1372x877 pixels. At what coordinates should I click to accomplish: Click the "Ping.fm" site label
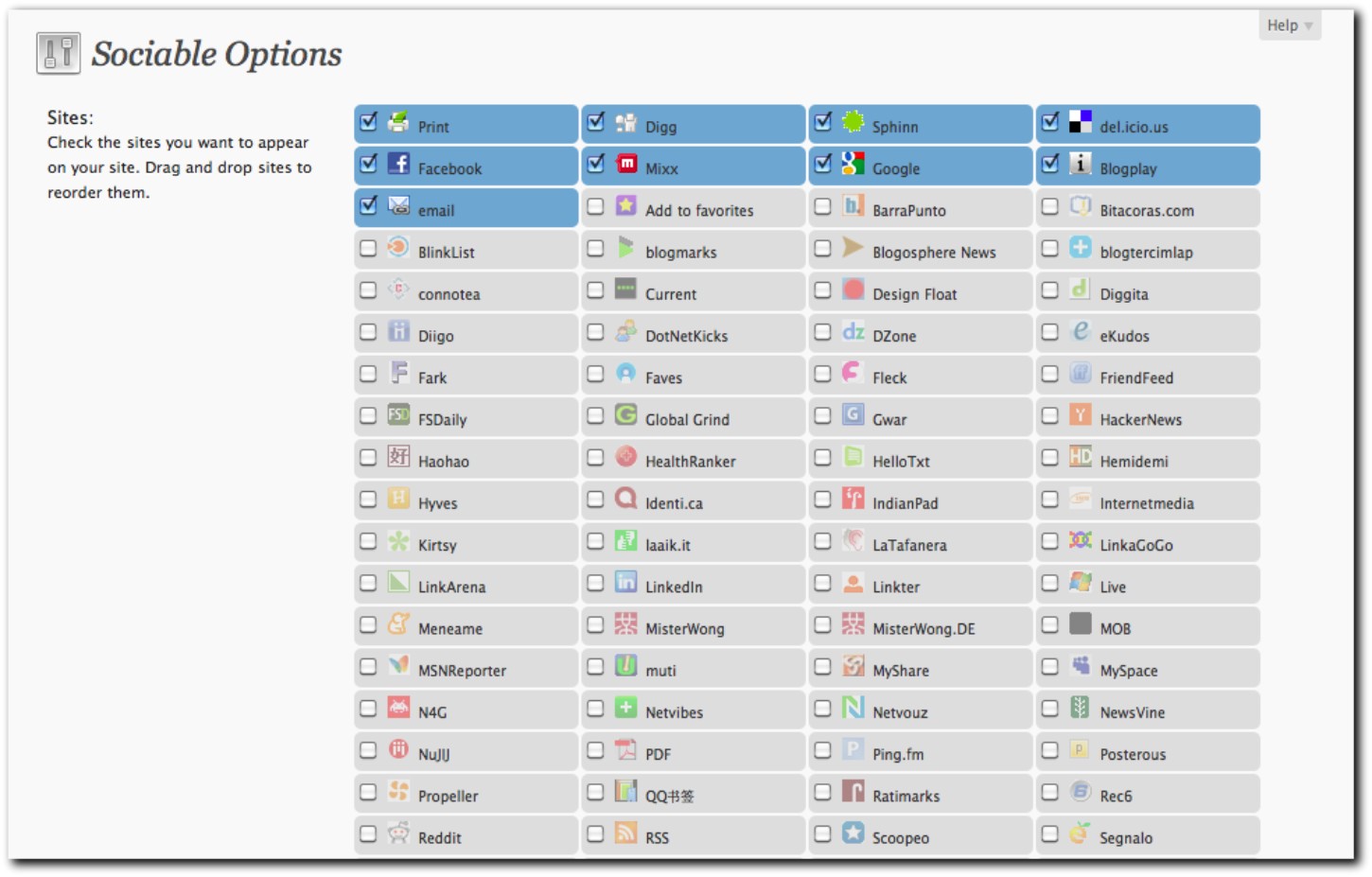point(898,755)
